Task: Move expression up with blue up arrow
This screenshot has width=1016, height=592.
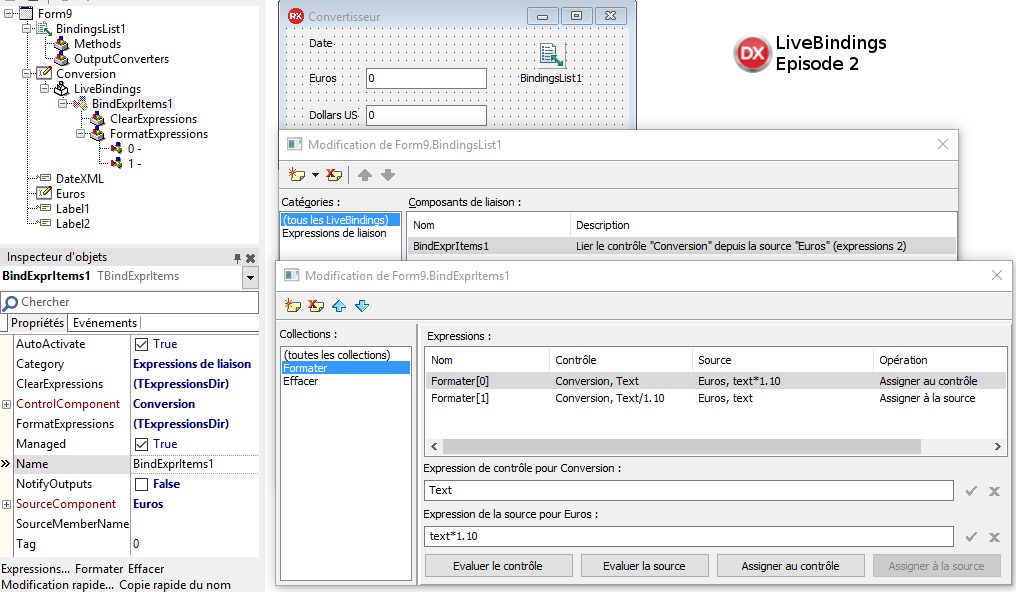Action: click(x=339, y=305)
